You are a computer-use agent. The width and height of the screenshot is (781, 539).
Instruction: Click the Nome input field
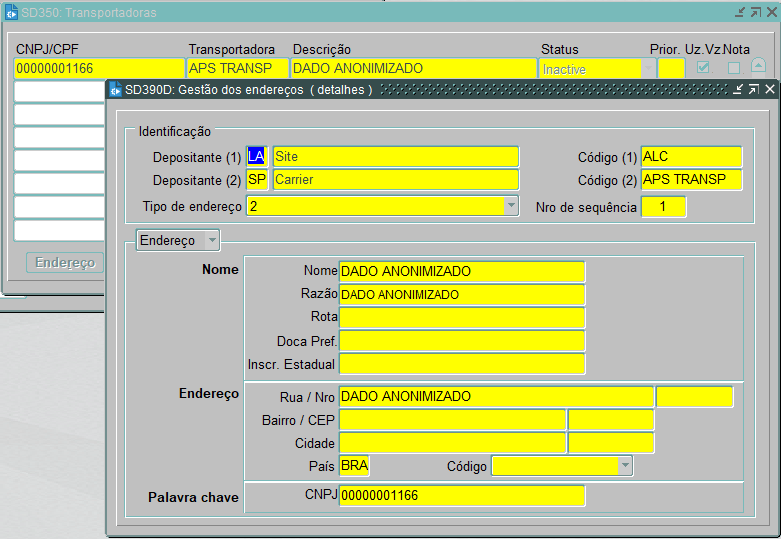[x=462, y=271]
